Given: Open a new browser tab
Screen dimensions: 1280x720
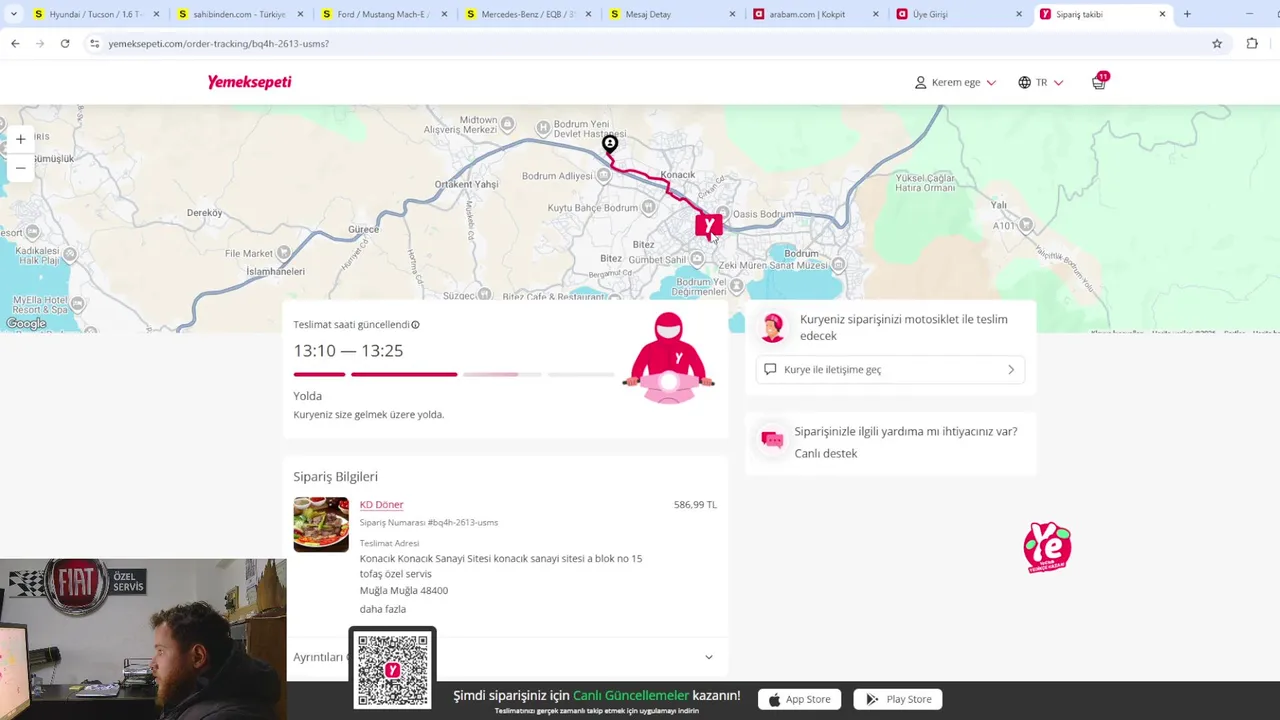Looking at the screenshot, I should coord(1187,14).
